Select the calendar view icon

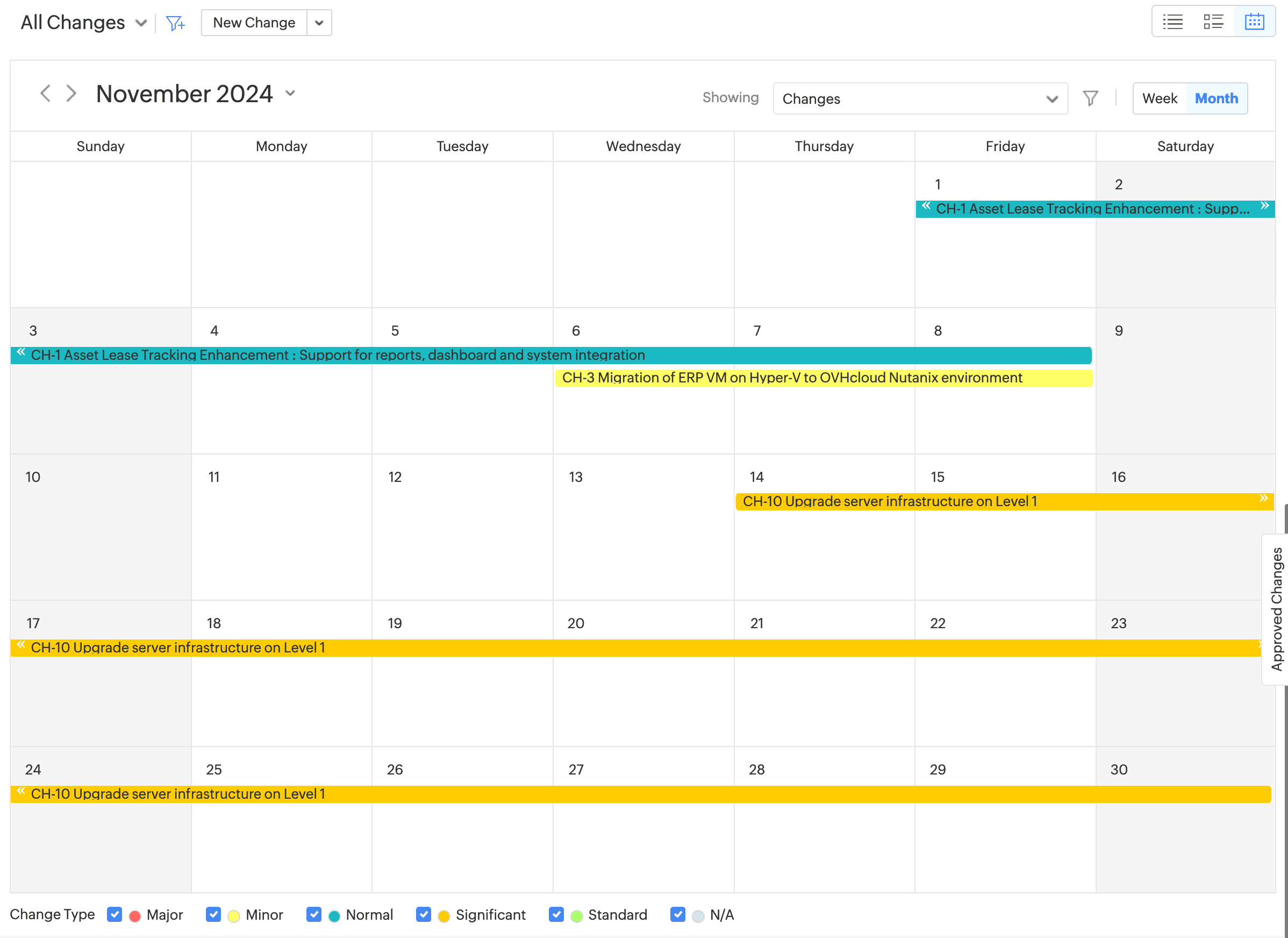[1254, 22]
